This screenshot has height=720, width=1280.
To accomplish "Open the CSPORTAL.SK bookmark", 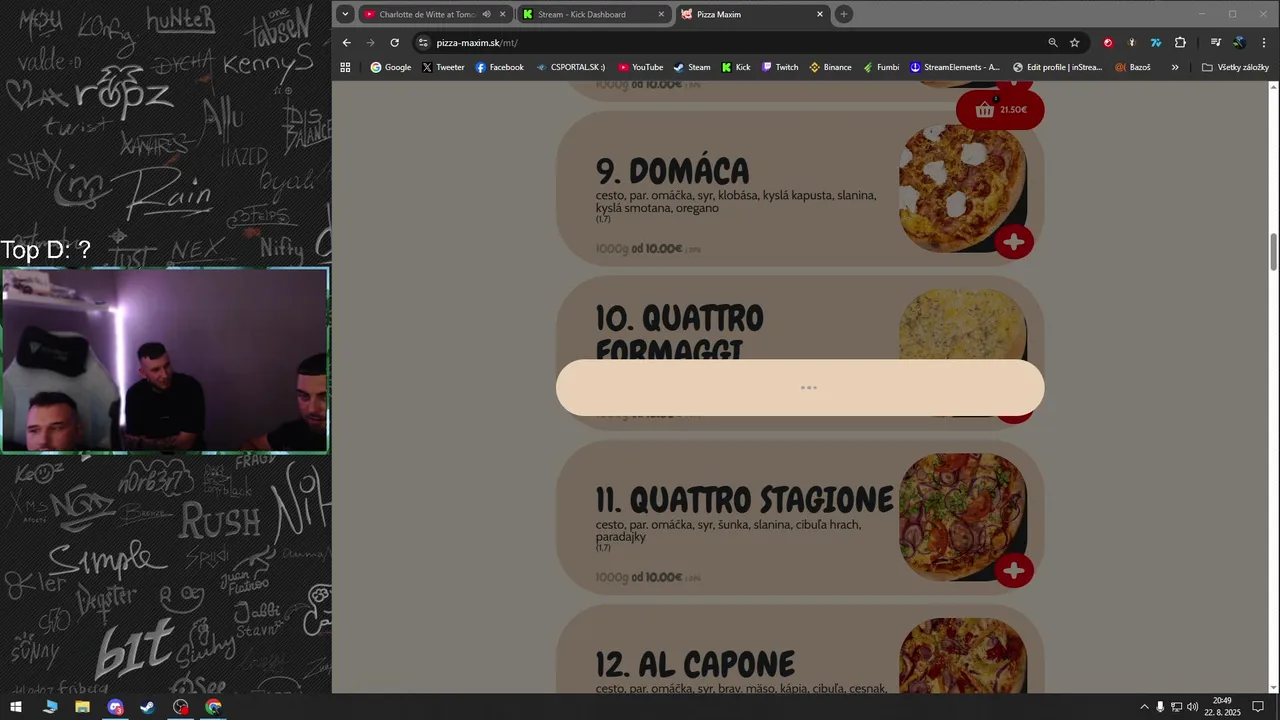I will 571,67.
